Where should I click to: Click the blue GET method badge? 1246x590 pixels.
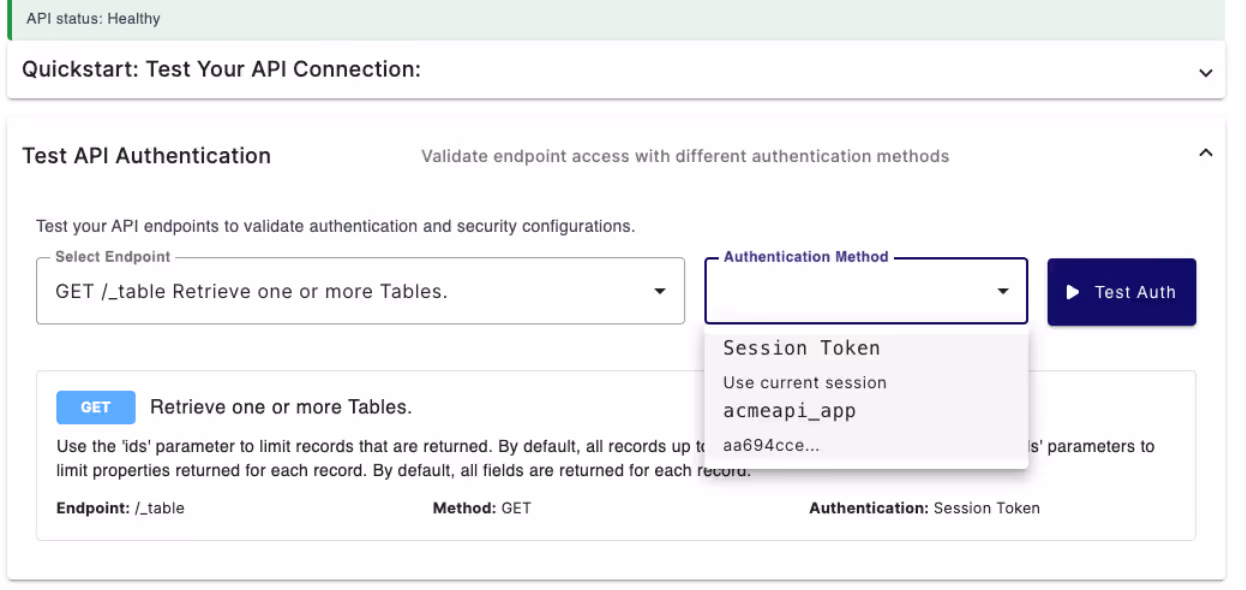[x=95, y=408]
